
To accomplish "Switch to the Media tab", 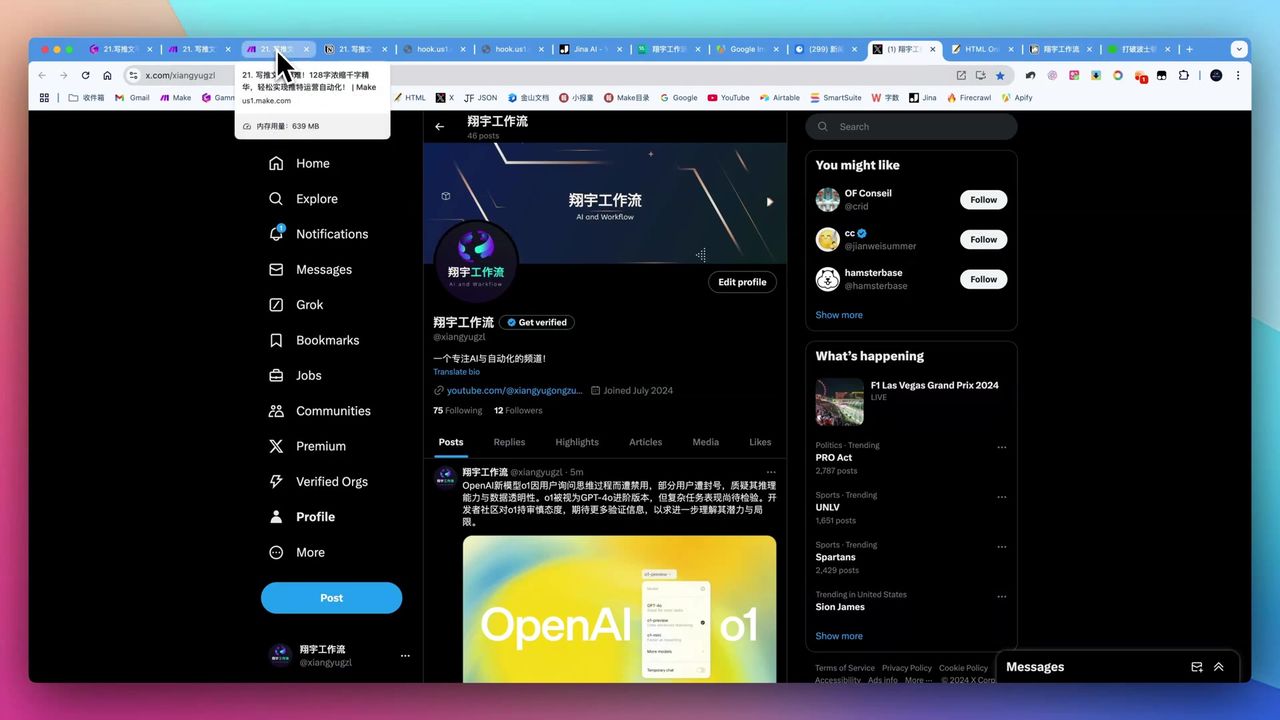I will [705, 441].
